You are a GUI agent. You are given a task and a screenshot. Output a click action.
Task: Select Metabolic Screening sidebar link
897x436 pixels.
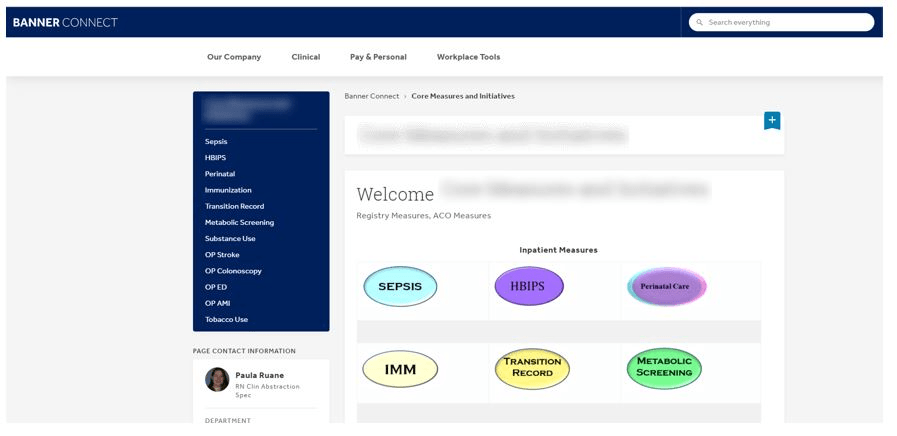tap(240, 222)
